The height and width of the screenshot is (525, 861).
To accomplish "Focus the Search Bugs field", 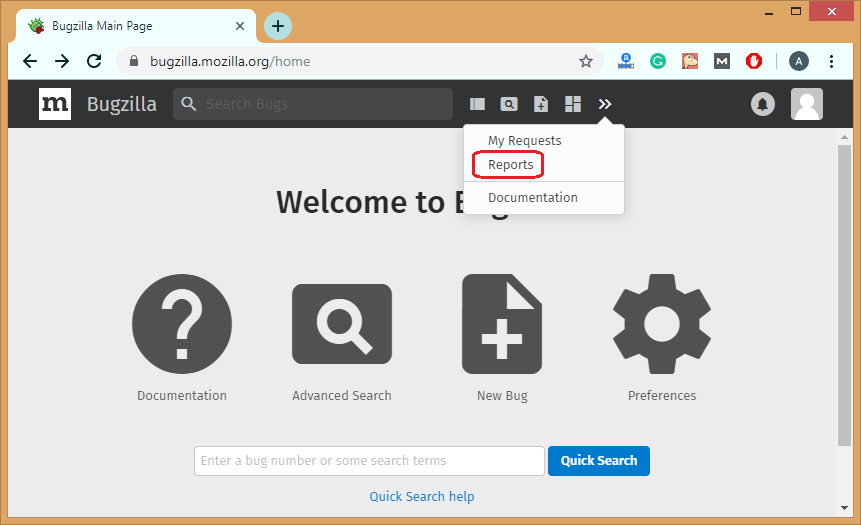I will click(313, 104).
